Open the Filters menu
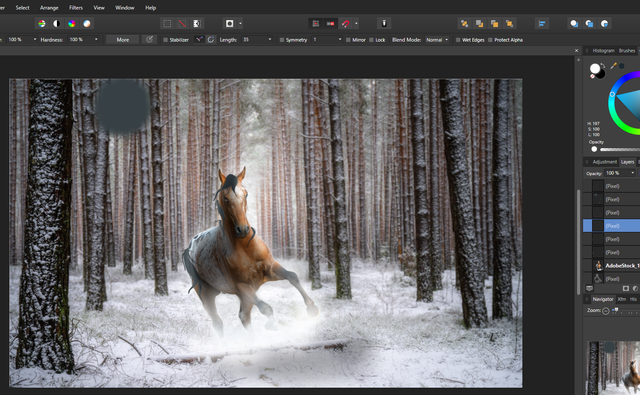 pos(76,8)
